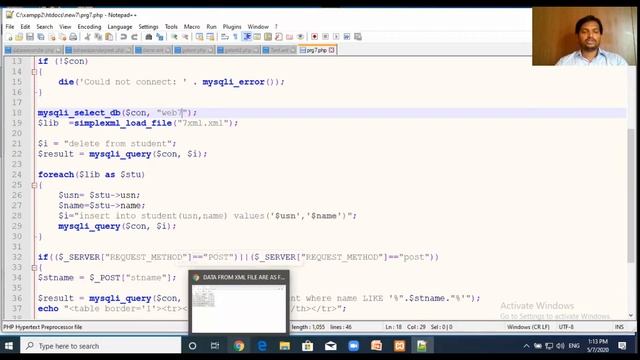Click the XAMPP taskbar icon
Screen dimensions: 640x360
(399, 346)
